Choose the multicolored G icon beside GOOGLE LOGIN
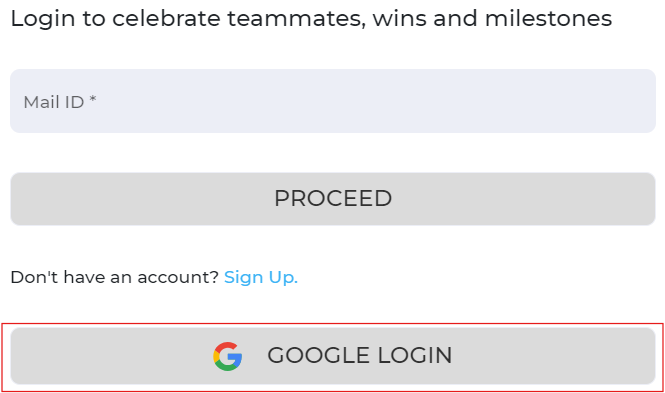Viewport: 665px width, 393px height. (x=228, y=356)
